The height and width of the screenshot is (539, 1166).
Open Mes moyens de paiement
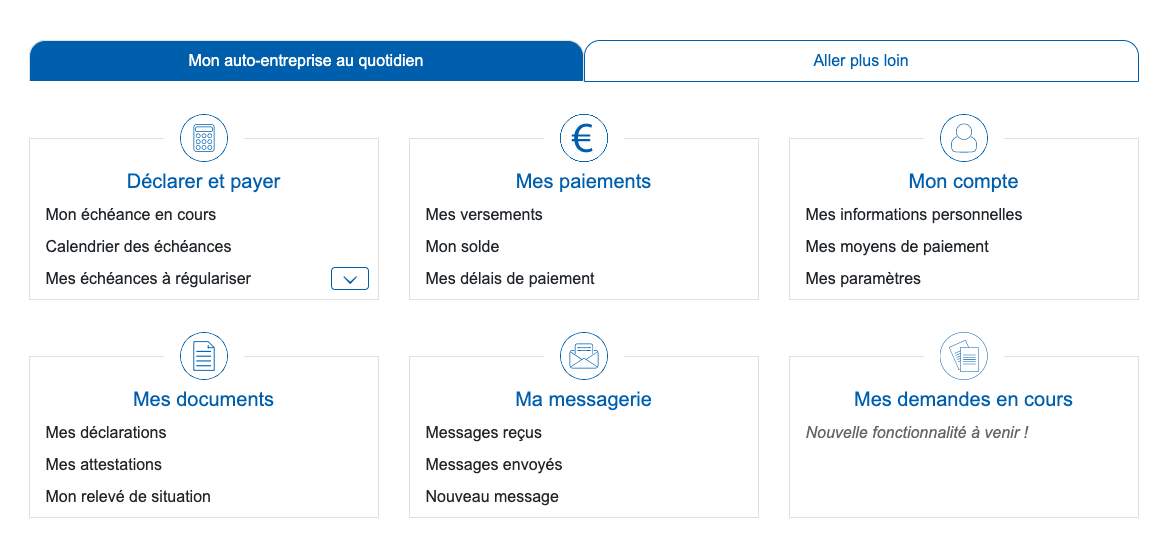click(x=897, y=247)
